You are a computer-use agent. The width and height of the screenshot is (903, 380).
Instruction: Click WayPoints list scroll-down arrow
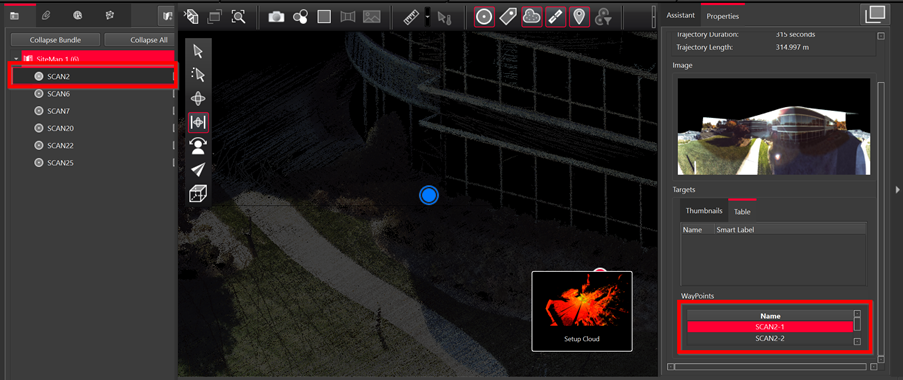coord(857,341)
